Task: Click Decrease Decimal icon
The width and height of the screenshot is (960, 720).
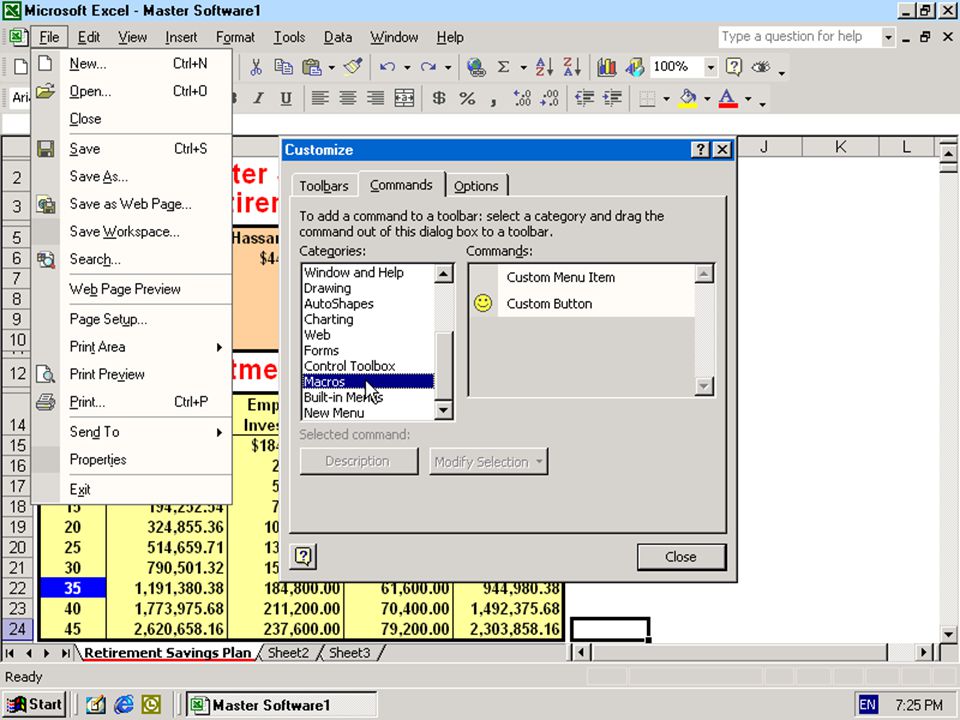Action: tap(550, 98)
